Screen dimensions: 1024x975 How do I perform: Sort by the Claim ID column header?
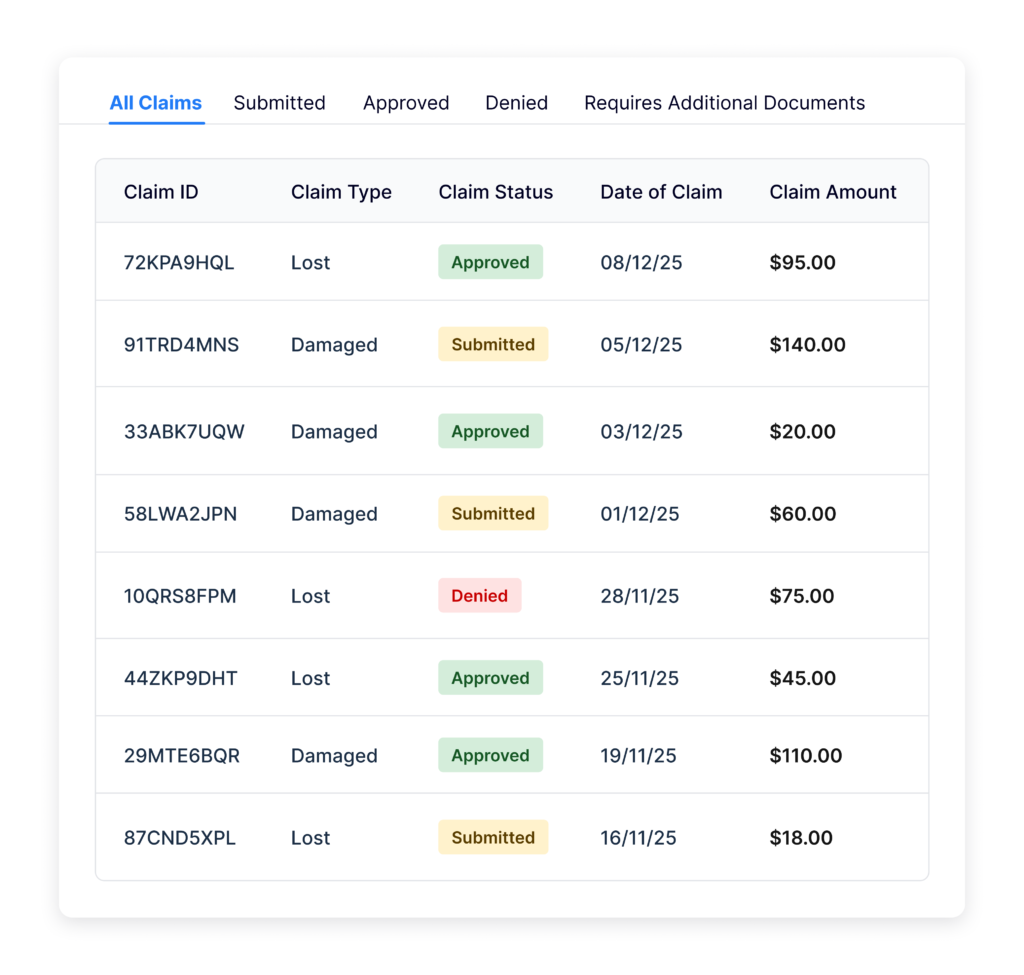[x=161, y=192]
